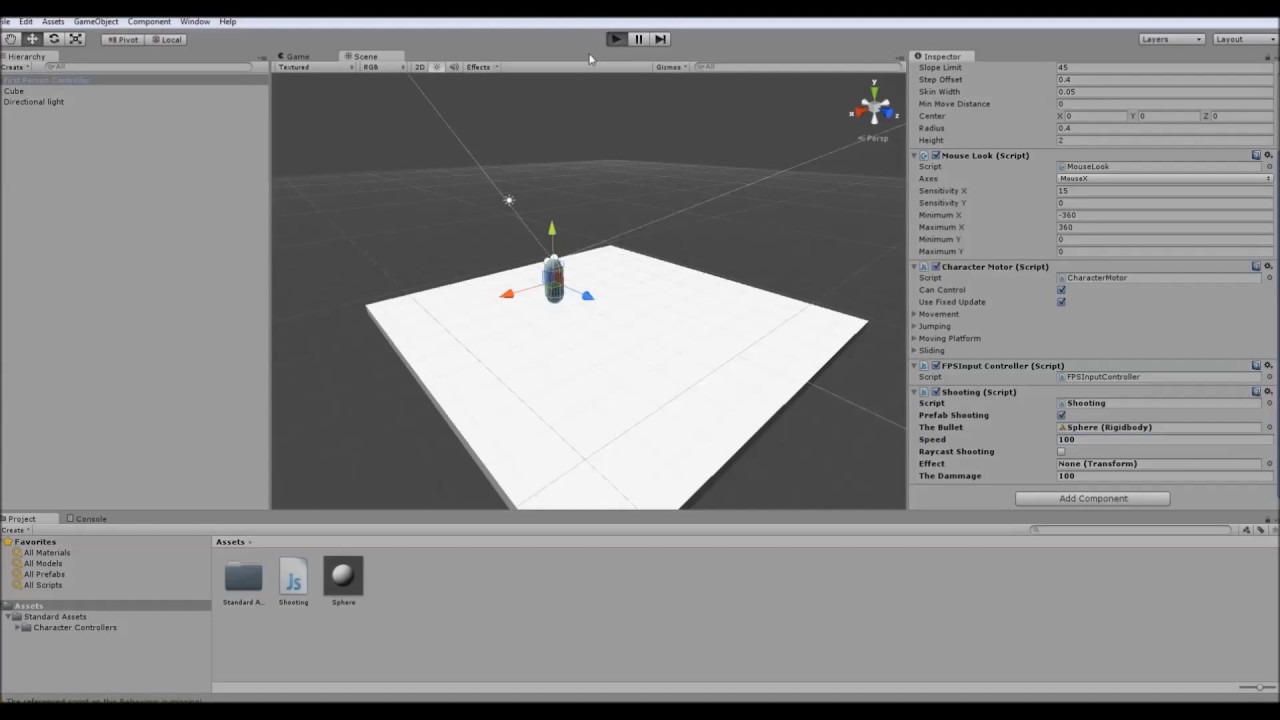The height and width of the screenshot is (720, 1280).
Task: Uncheck Can Control option
Action: (x=1061, y=290)
